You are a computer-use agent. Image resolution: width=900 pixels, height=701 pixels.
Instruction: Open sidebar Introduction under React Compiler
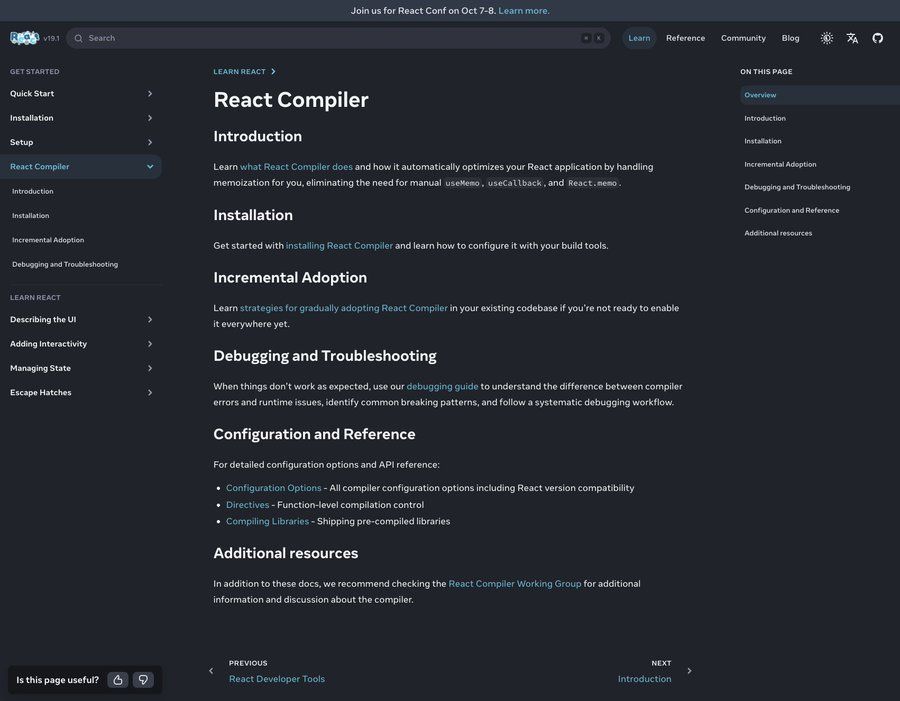click(33, 191)
